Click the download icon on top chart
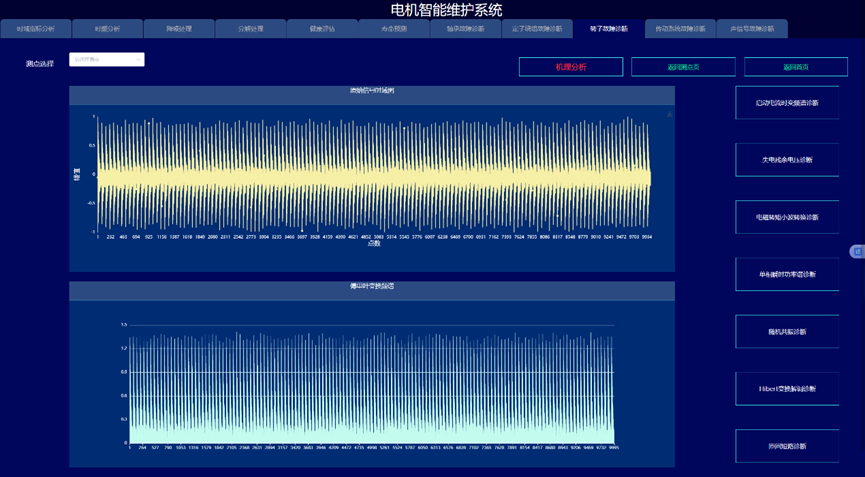 click(669, 115)
